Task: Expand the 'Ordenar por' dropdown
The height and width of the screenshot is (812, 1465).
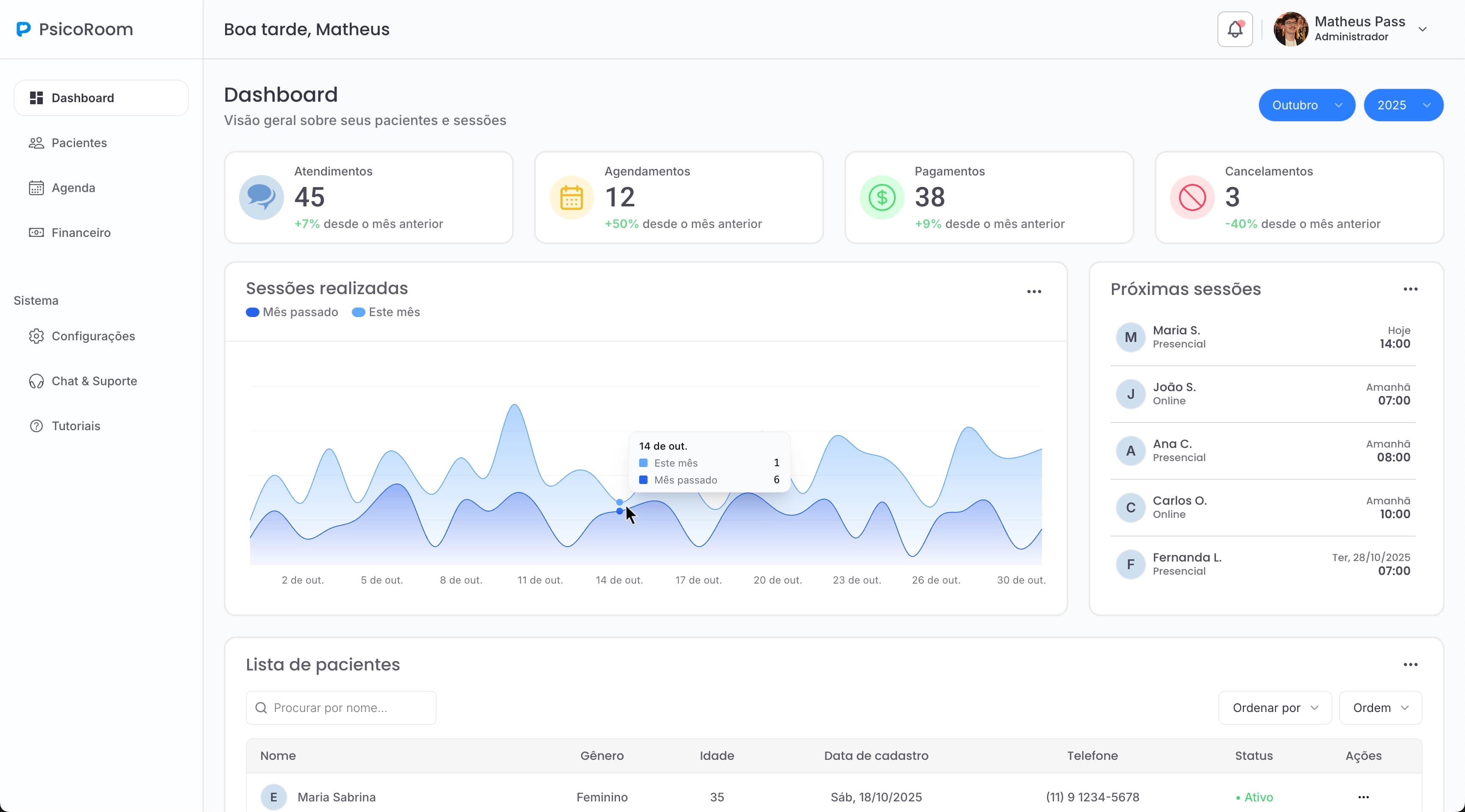Action: tap(1274, 707)
